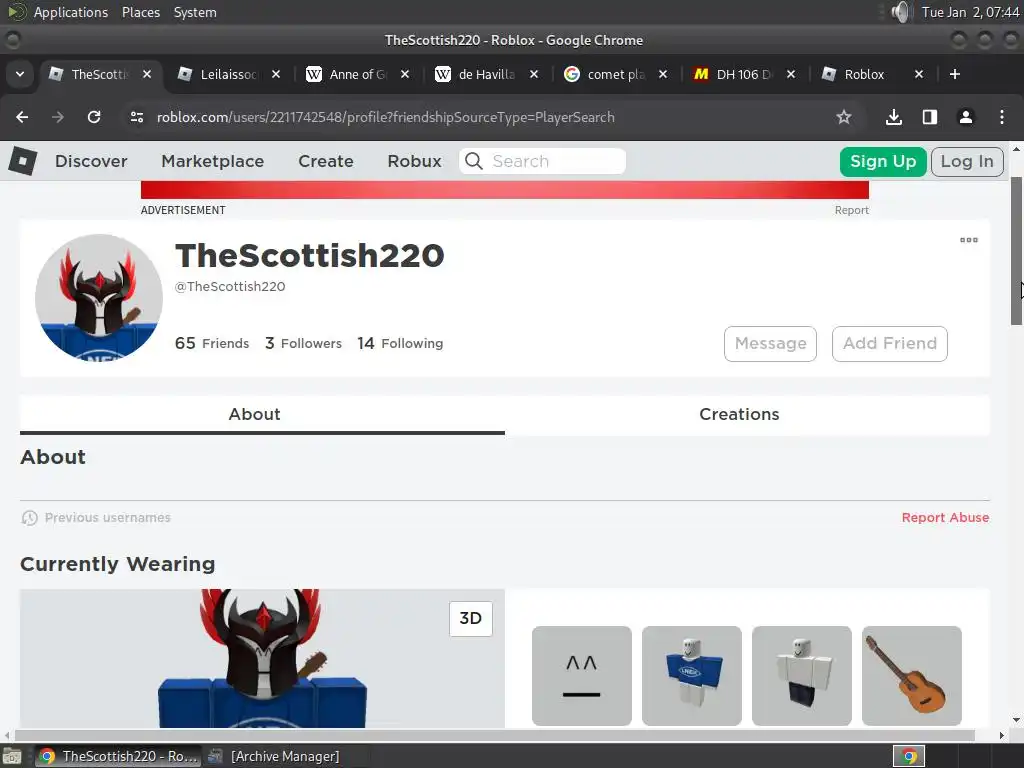The width and height of the screenshot is (1024, 768).
Task: Open the ^^ face item thumbnail
Action: [x=582, y=676]
